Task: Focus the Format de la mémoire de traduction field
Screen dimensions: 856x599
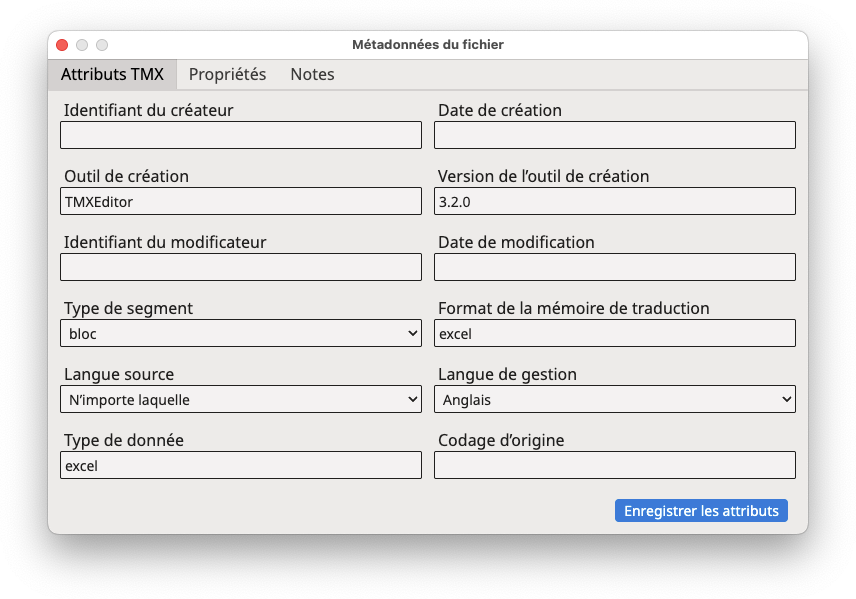Action: click(615, 333)
